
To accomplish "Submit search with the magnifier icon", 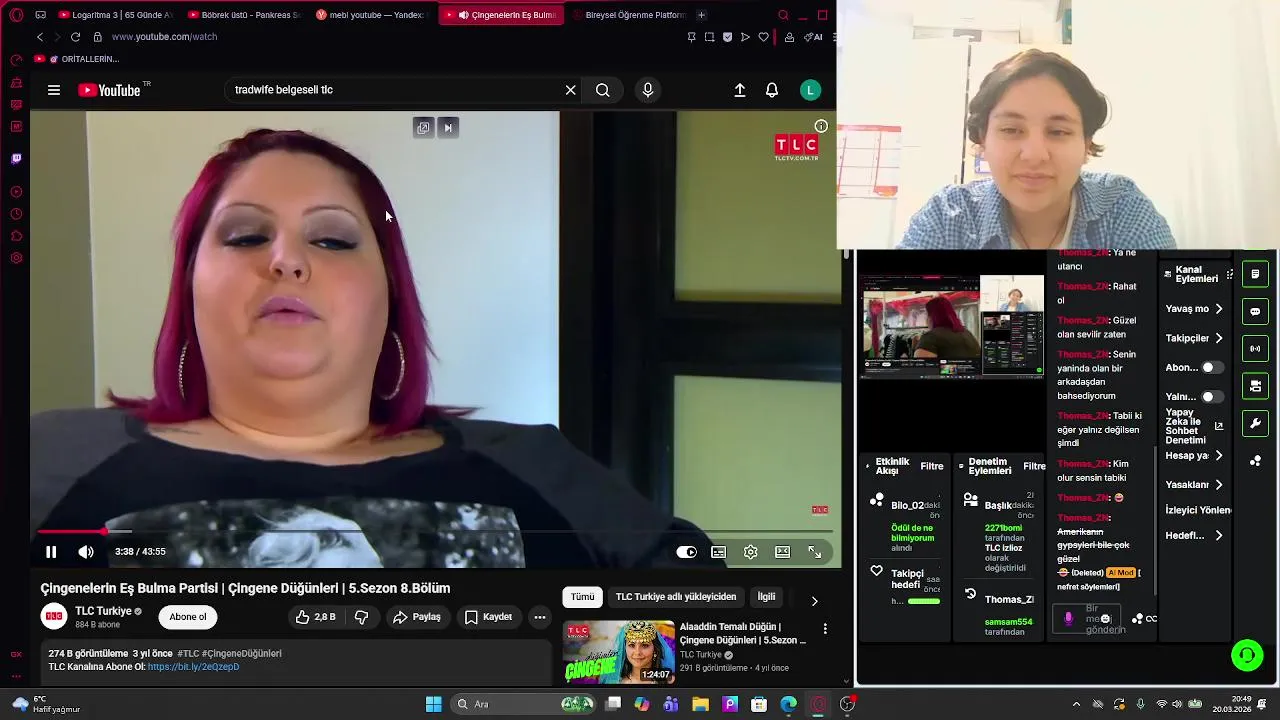I will pyautogui.click(x=602, y=90).
